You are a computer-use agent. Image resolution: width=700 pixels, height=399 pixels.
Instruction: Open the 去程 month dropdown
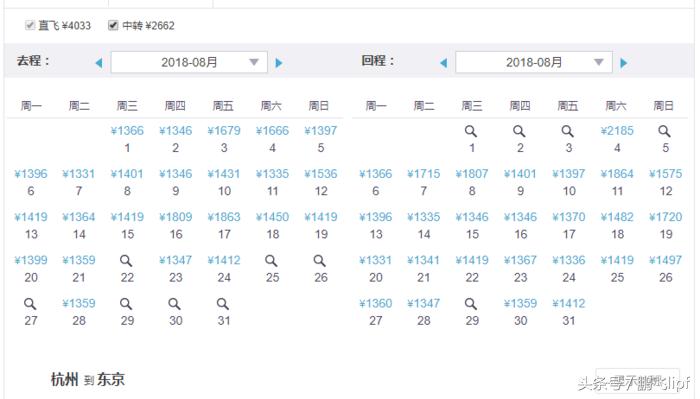click(x=189, y=62)
